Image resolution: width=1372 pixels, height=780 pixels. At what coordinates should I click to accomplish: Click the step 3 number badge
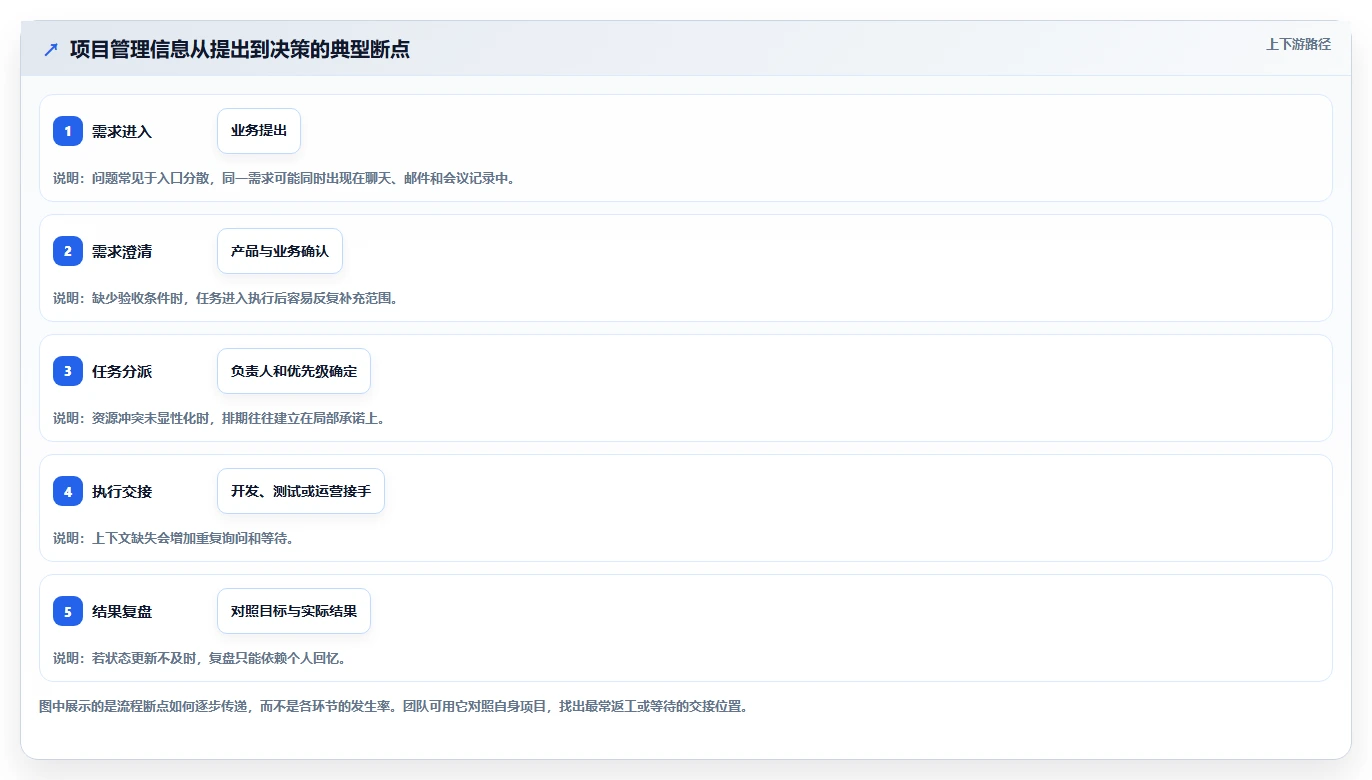coord(68,371)
